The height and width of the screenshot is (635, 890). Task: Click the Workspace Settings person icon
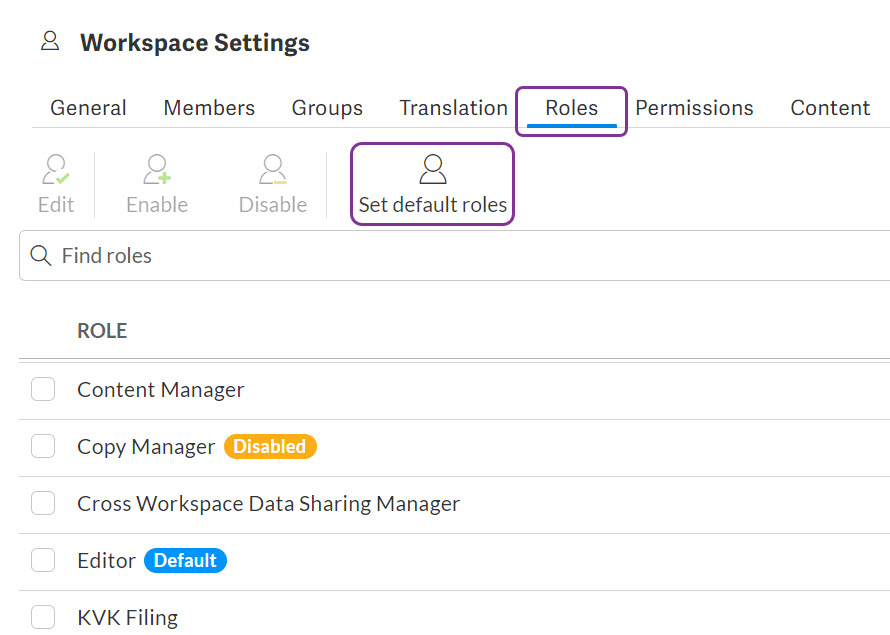(49, 42)
